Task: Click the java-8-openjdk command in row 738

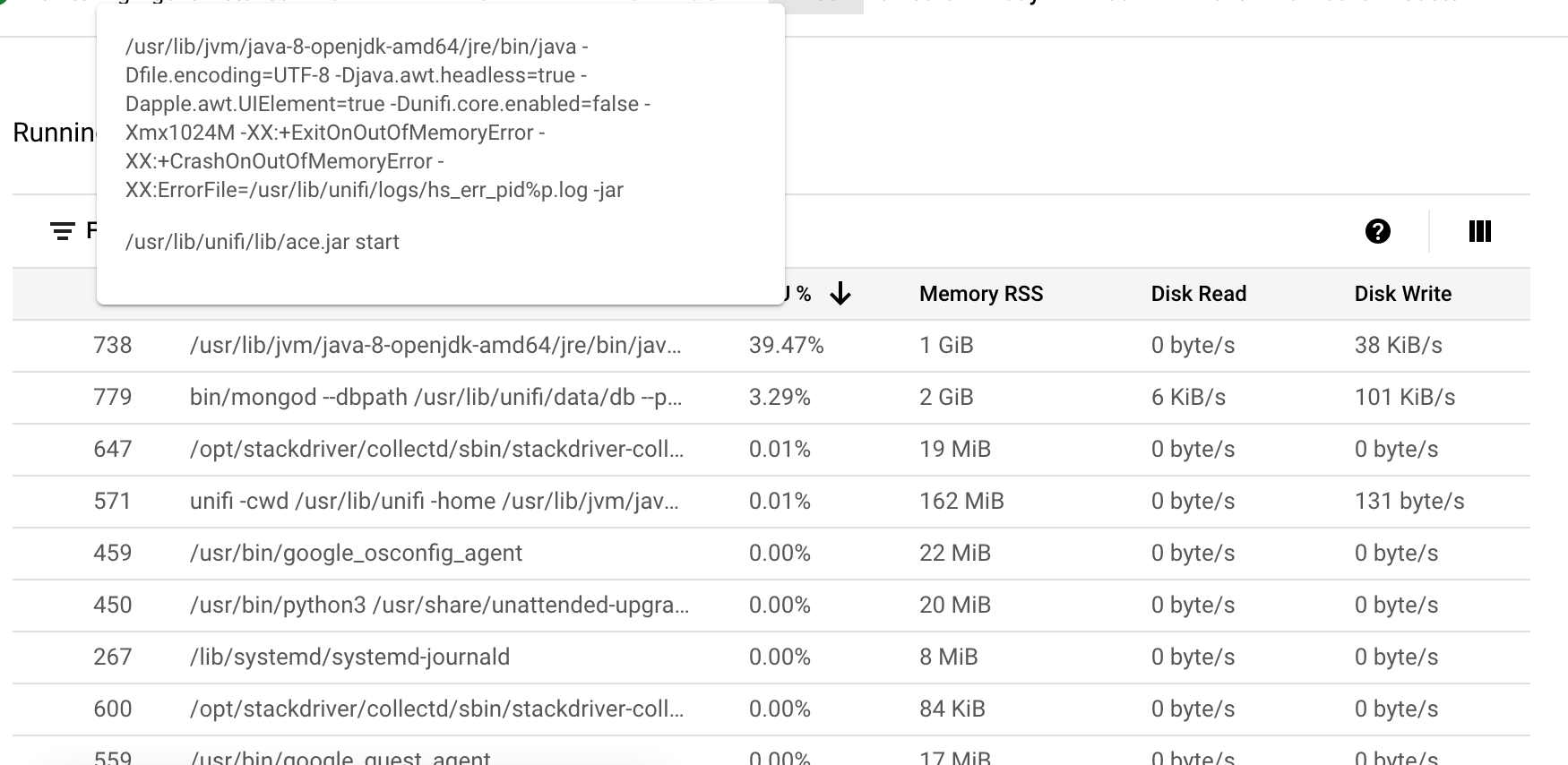Action: pos(435,345)
